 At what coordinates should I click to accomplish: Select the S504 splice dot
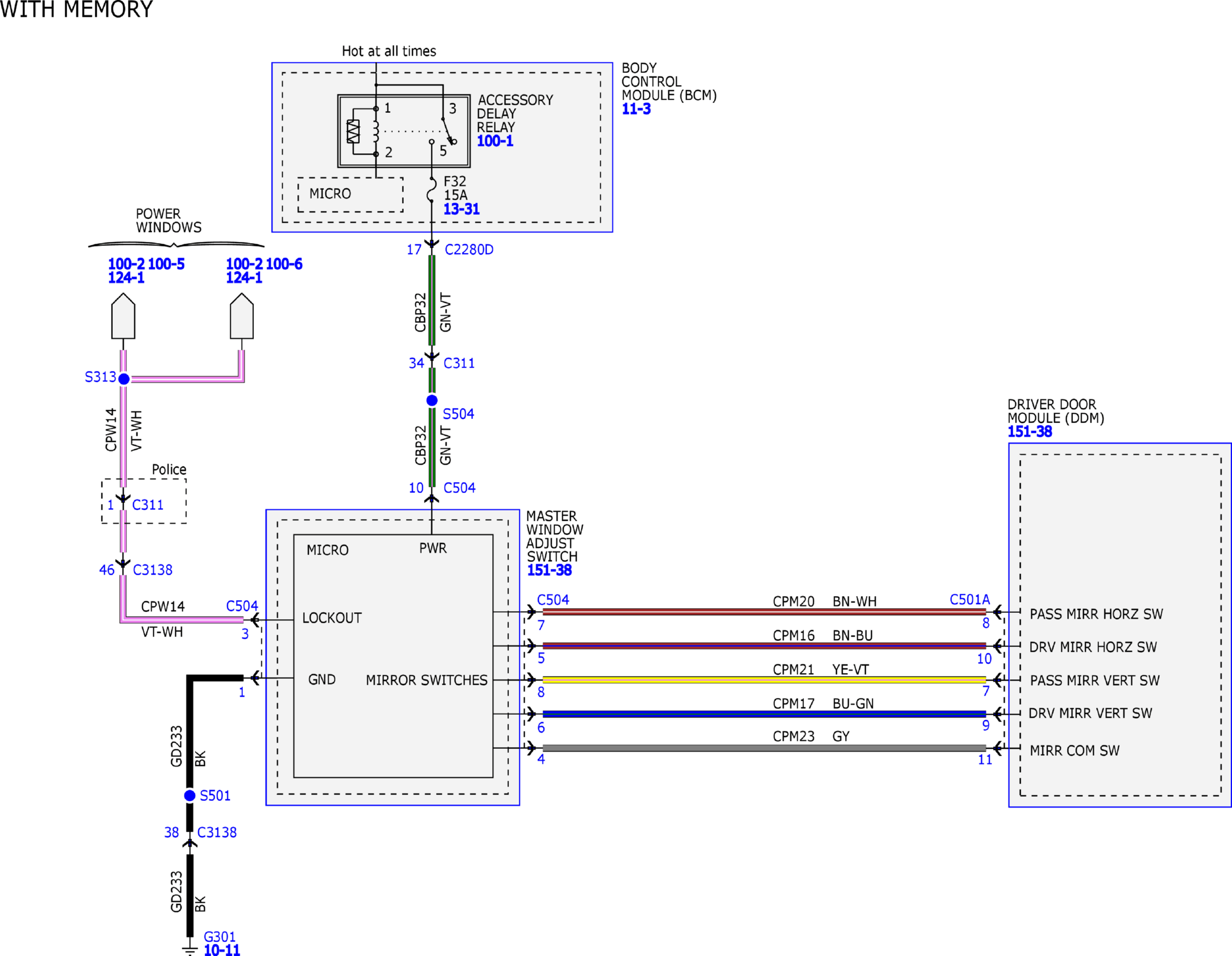point(432,400)
